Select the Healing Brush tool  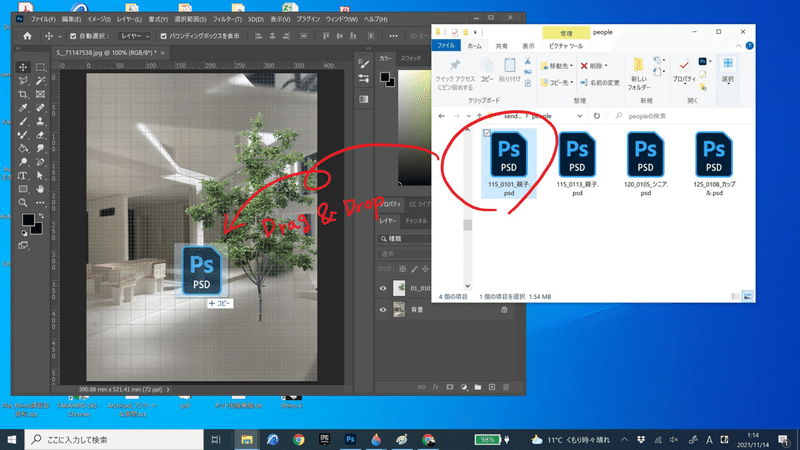[40, 108]
